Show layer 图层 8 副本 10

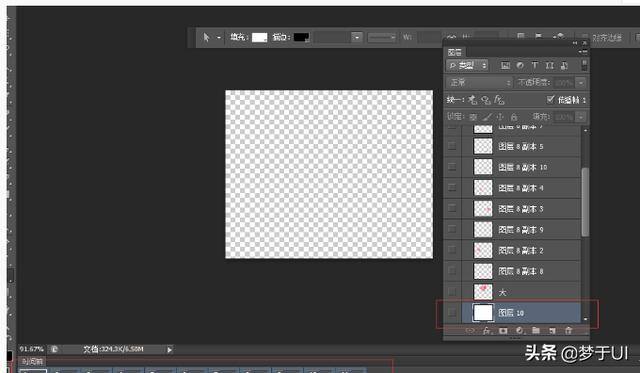pyautogui.click(x=452, y=167)
